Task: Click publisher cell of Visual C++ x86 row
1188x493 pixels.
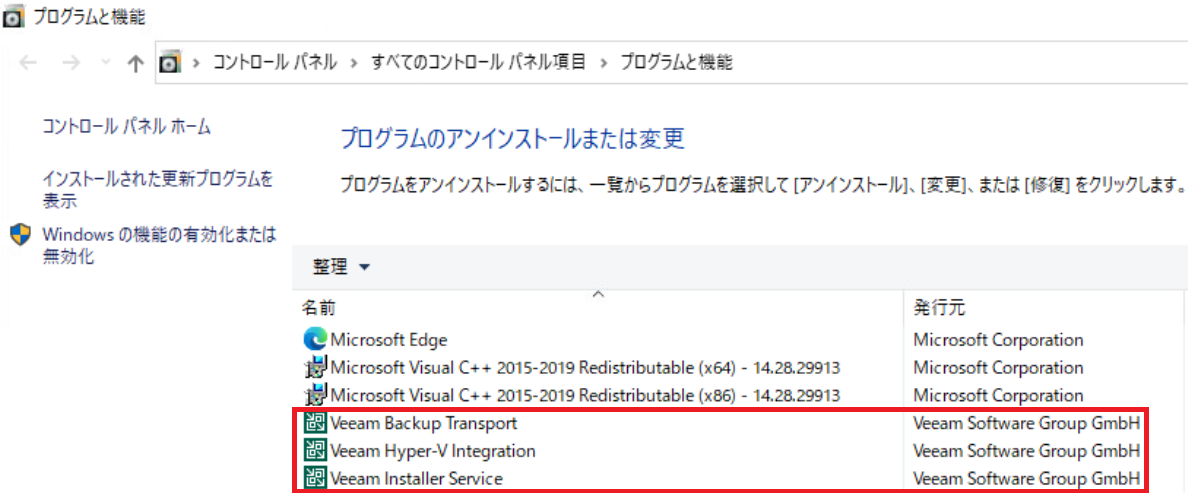Action: point(999,395)
